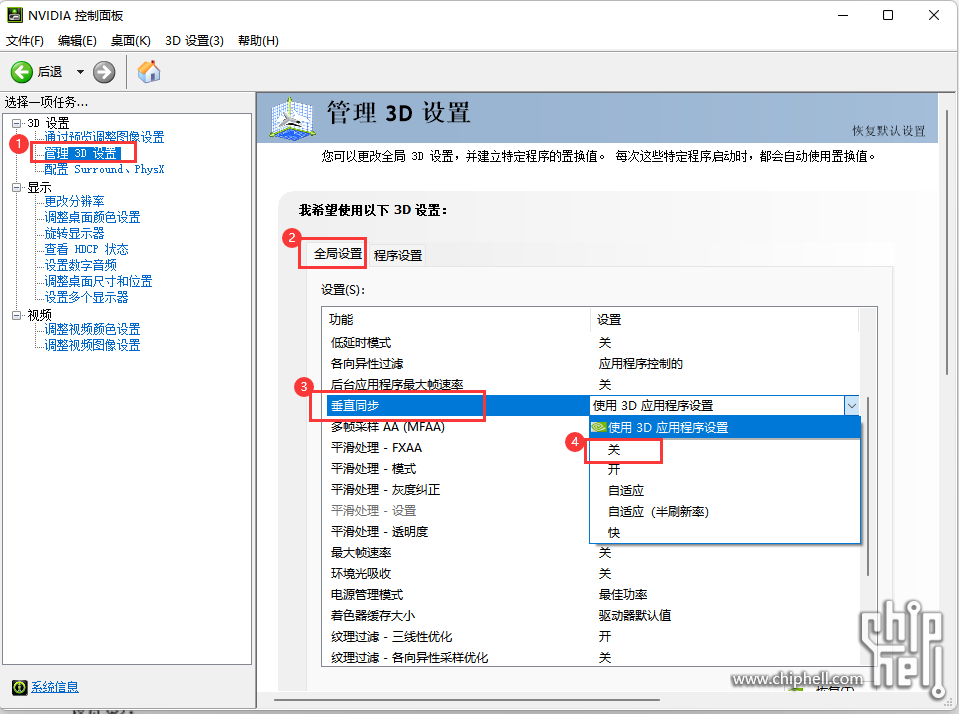Select the 着色器缓存大小 row
This screenshot has width=959, height=714.
click(590, 615)
